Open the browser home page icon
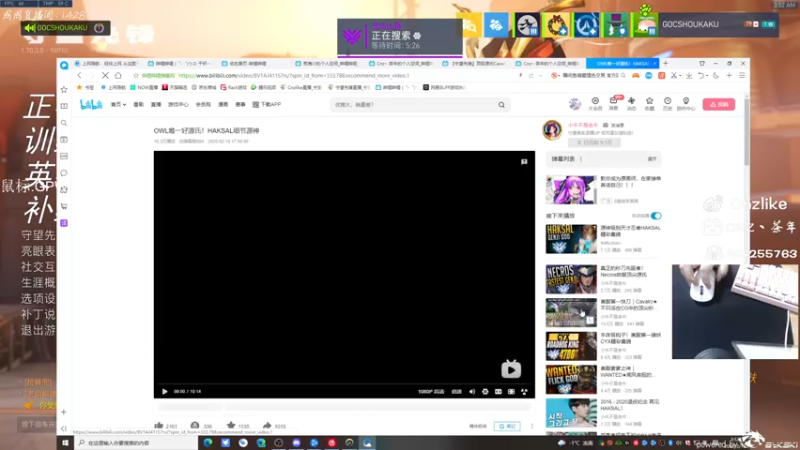 click(x=118, y=75)
